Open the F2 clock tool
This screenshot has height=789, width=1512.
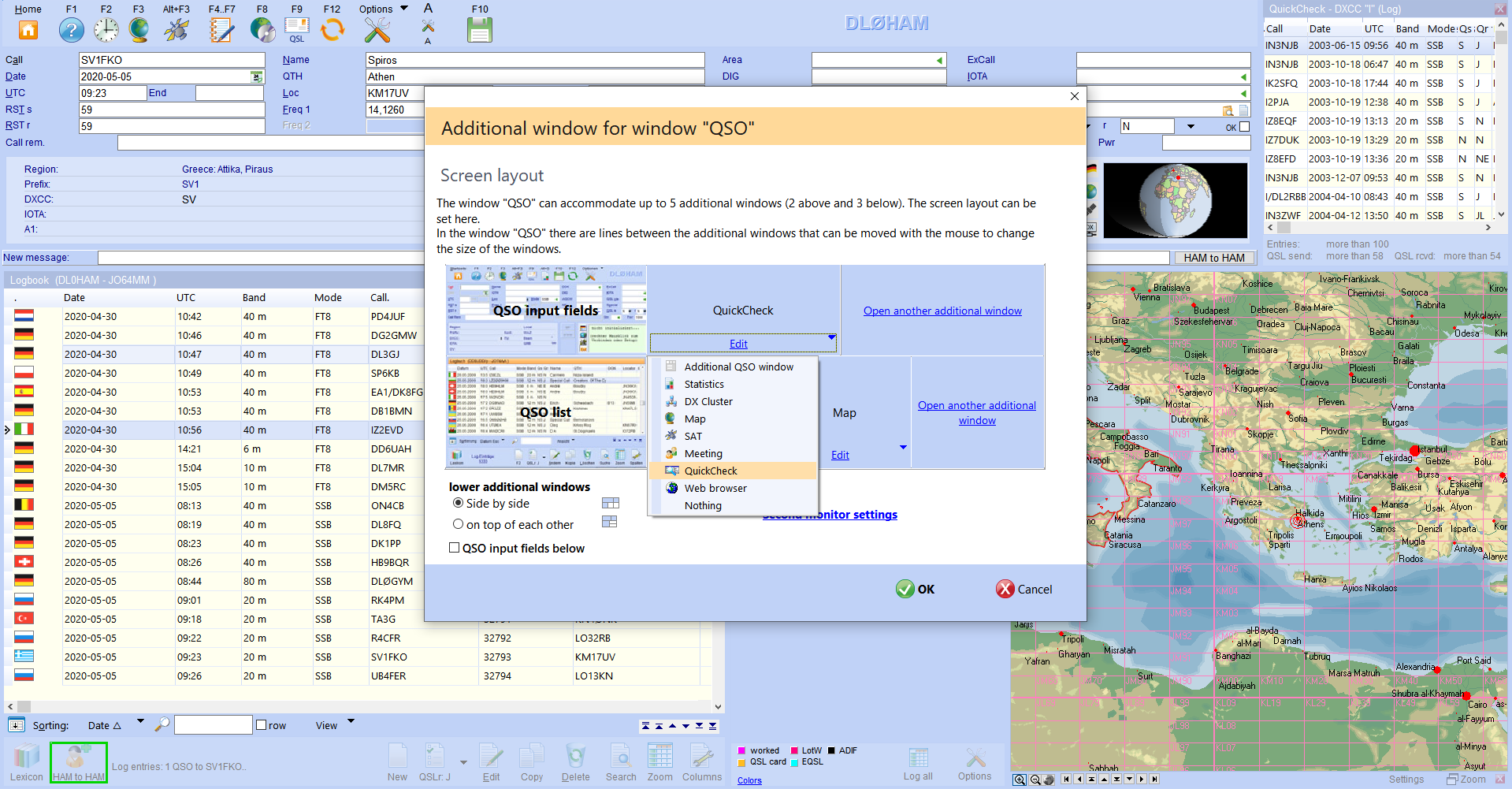pos(106,30)
